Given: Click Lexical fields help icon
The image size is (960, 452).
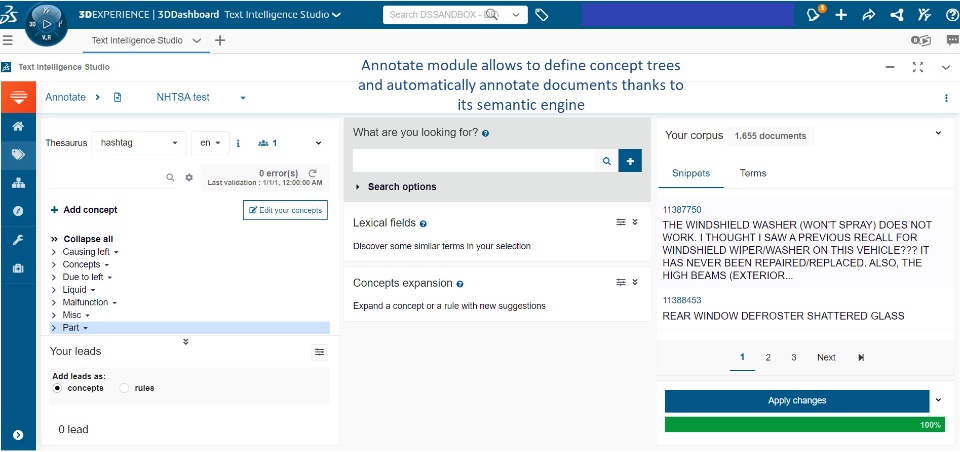Looking at the screenshot, I should (x=424, y=224).
